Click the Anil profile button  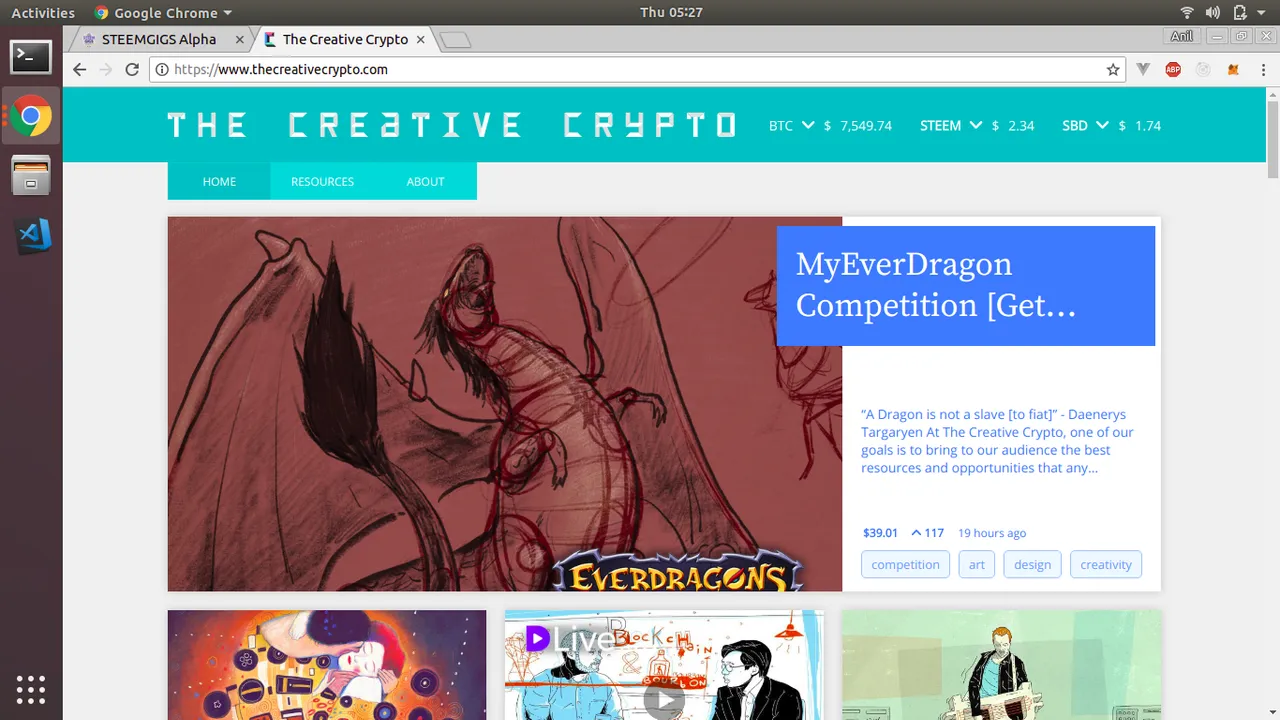tap(1182, 36)
